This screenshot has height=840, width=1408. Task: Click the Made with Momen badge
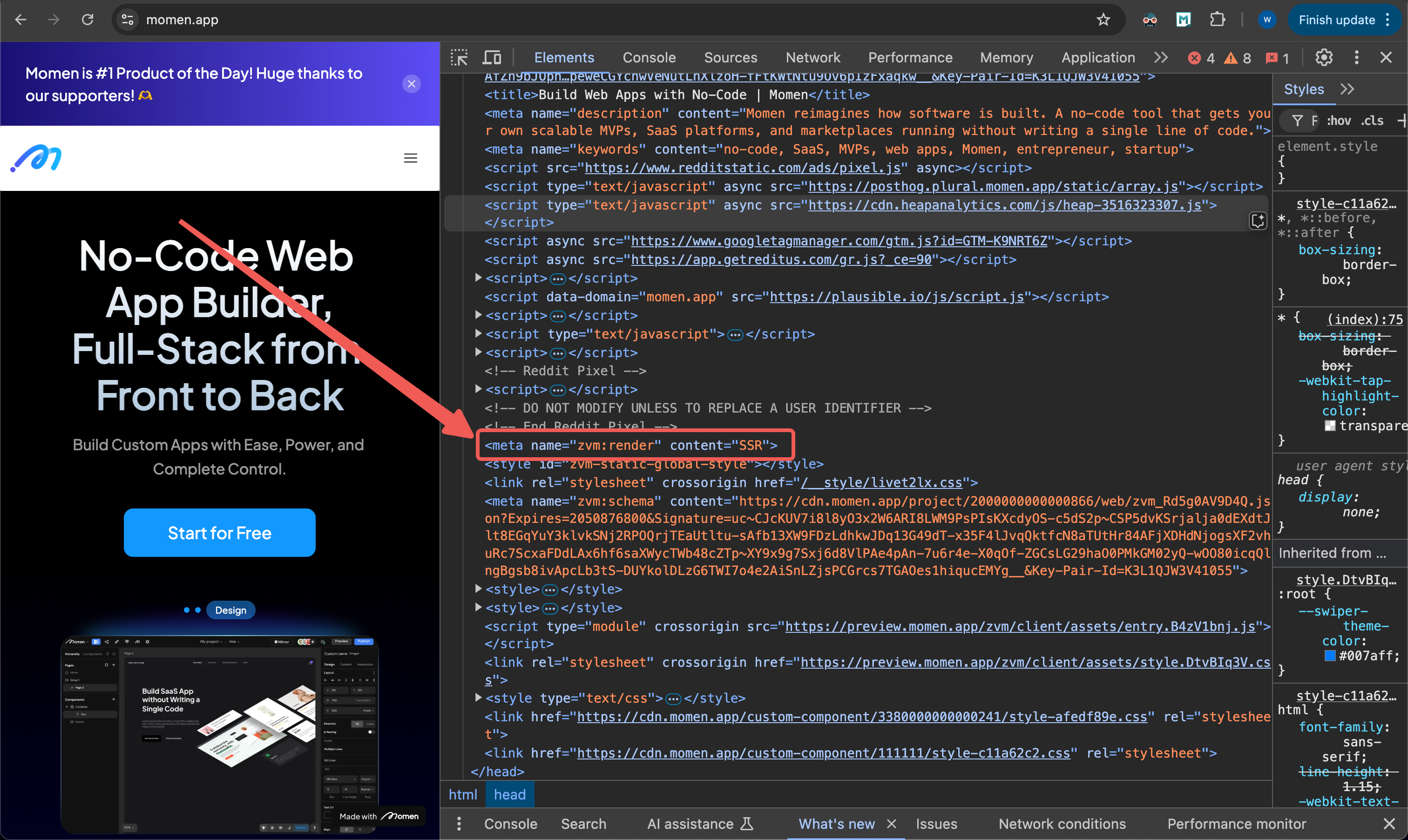[x=379, y=816]
